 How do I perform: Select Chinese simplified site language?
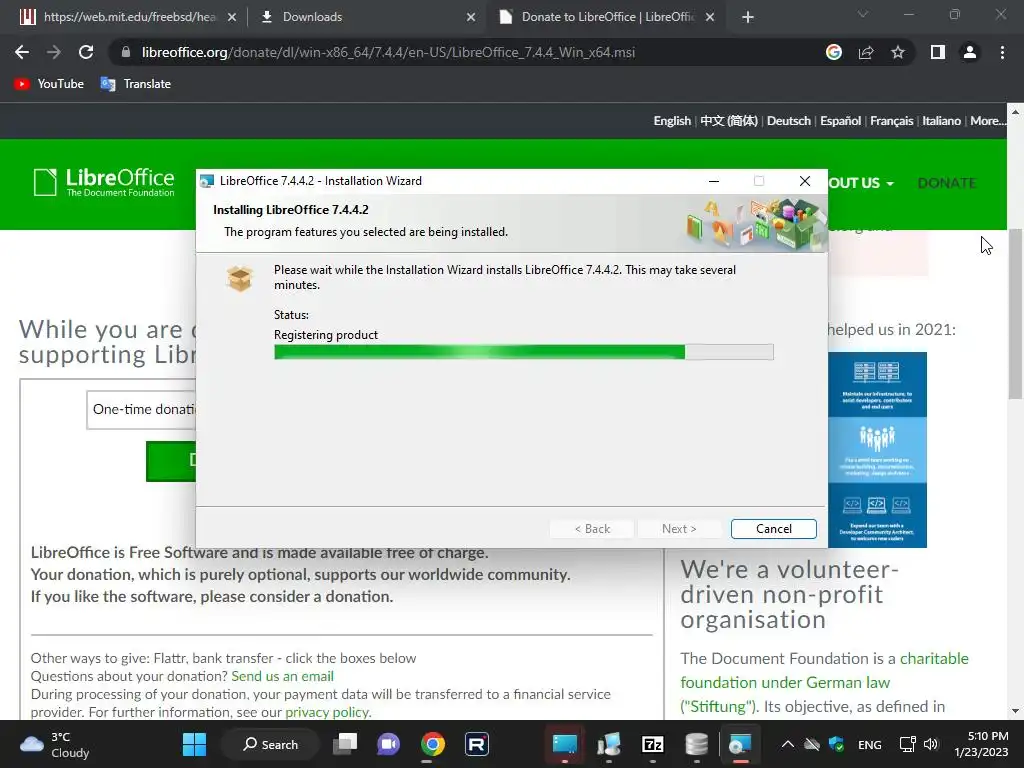tap(729, 121)
